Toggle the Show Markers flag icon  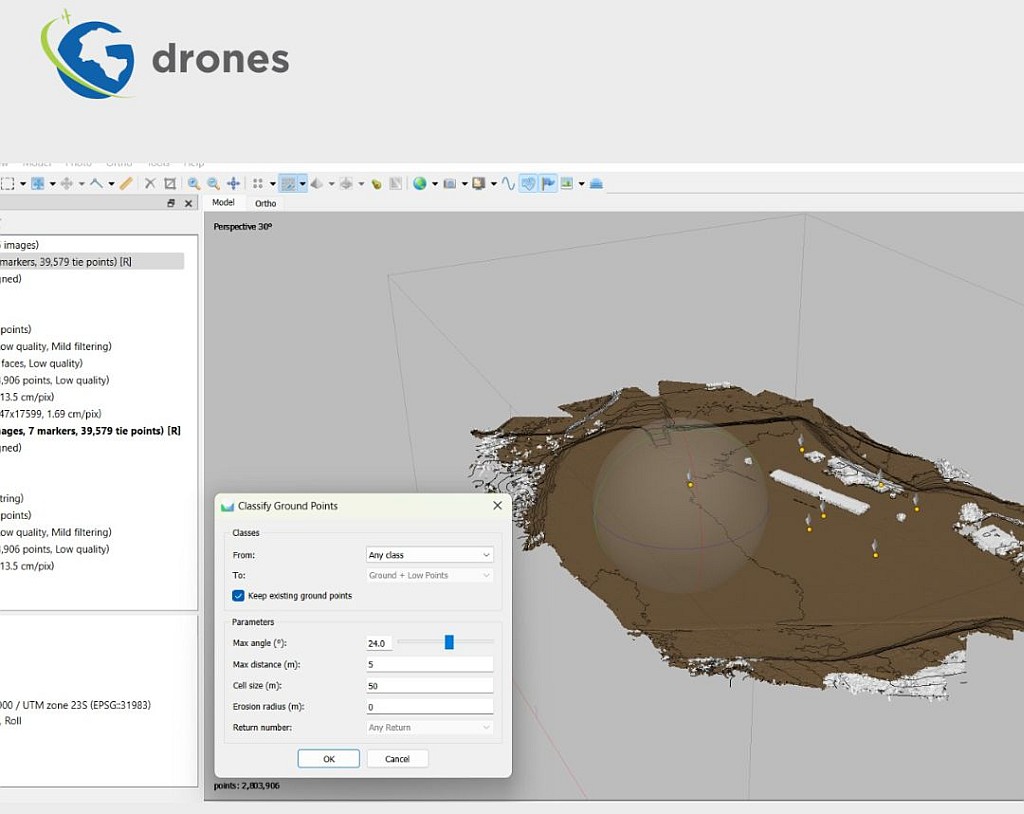point(547,183)
